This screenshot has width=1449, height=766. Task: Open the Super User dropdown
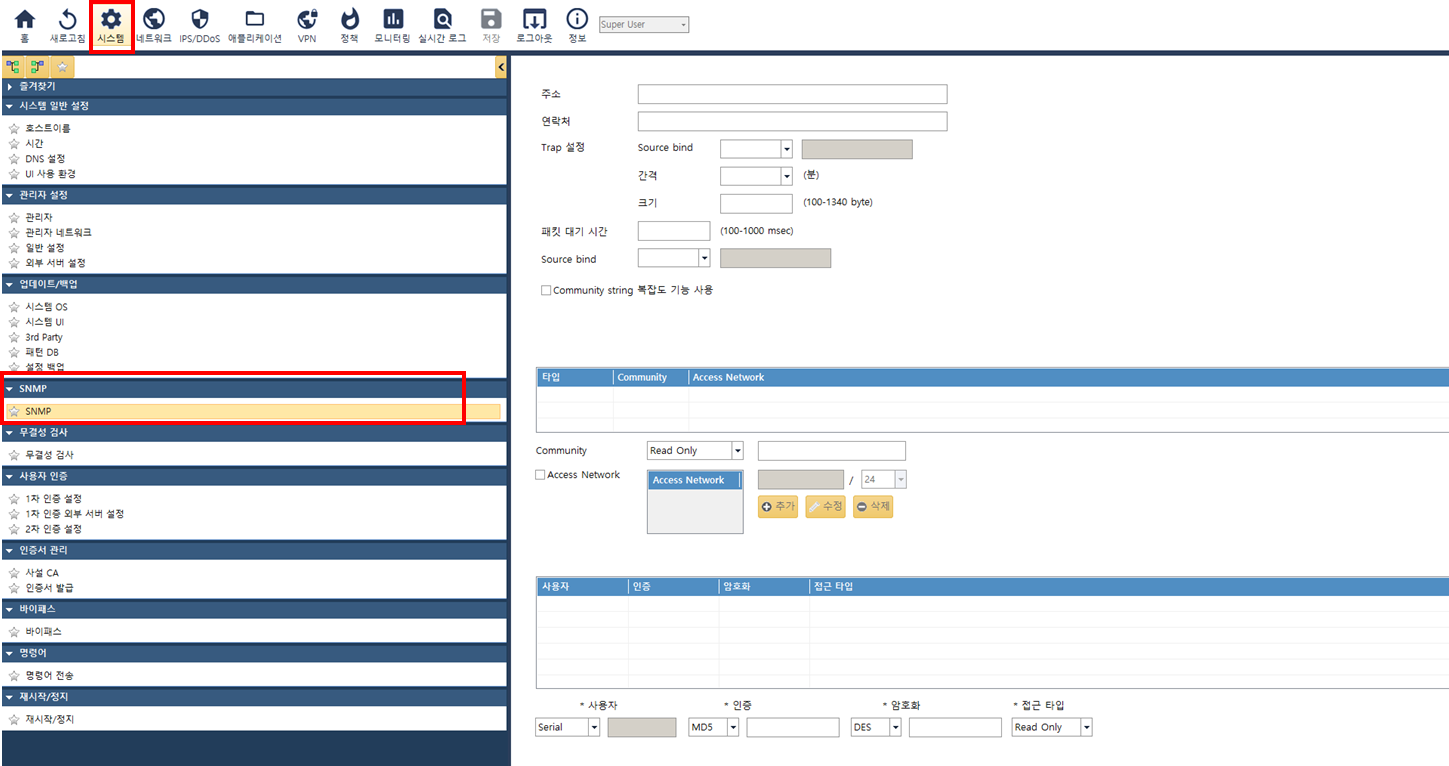click(643, 24)
